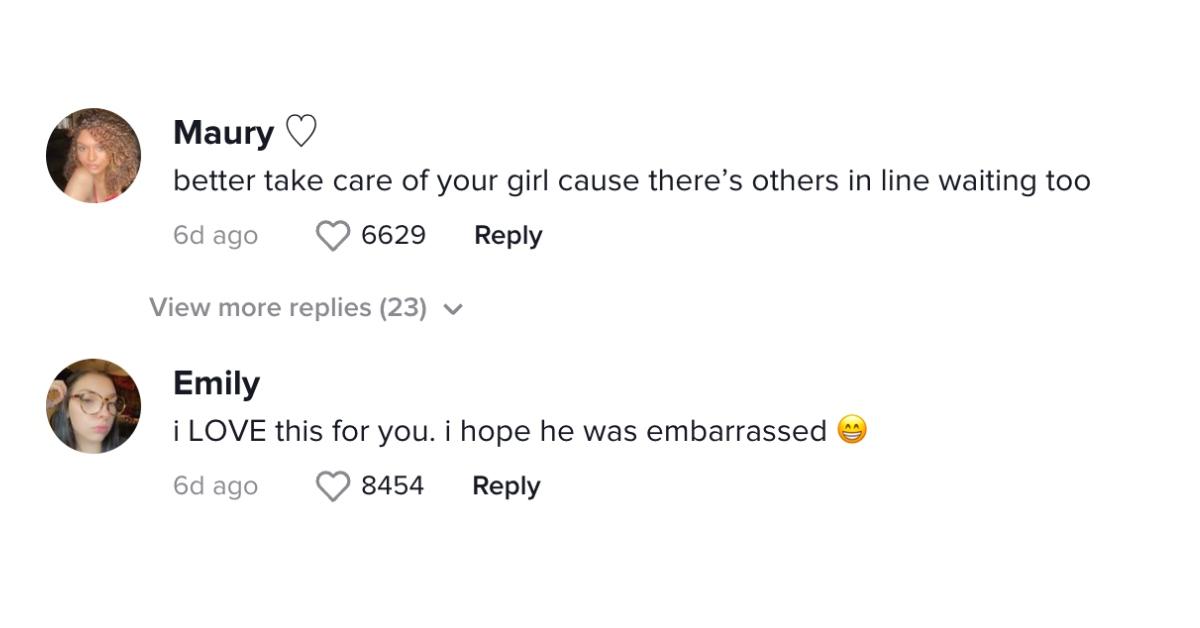
Task: Click Maury's profile picture
Action: tap(93, 155)
